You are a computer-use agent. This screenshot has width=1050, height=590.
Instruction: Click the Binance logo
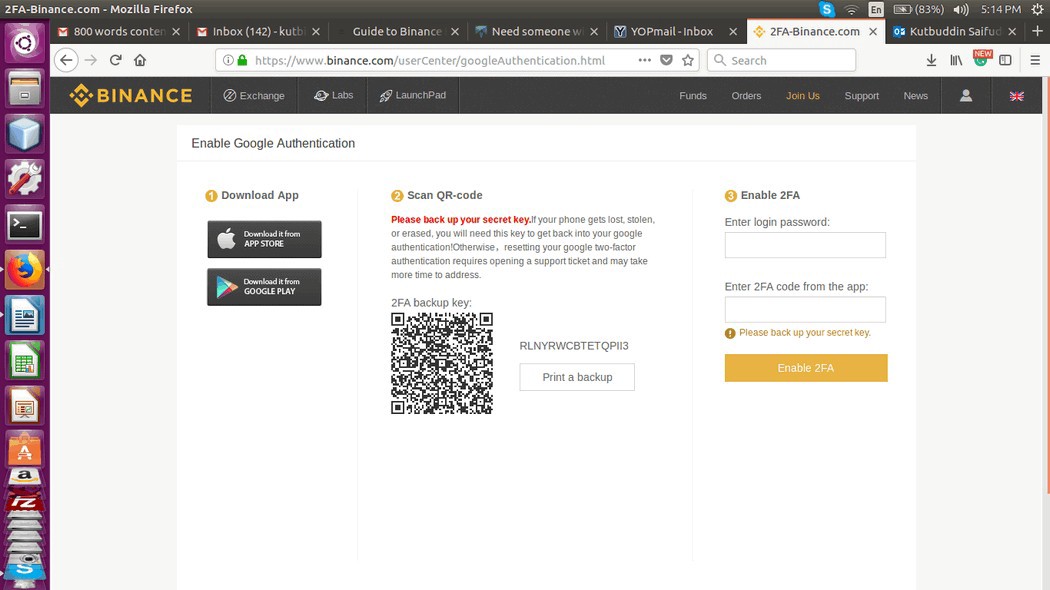pyautogui.click(x=131, y=95)
